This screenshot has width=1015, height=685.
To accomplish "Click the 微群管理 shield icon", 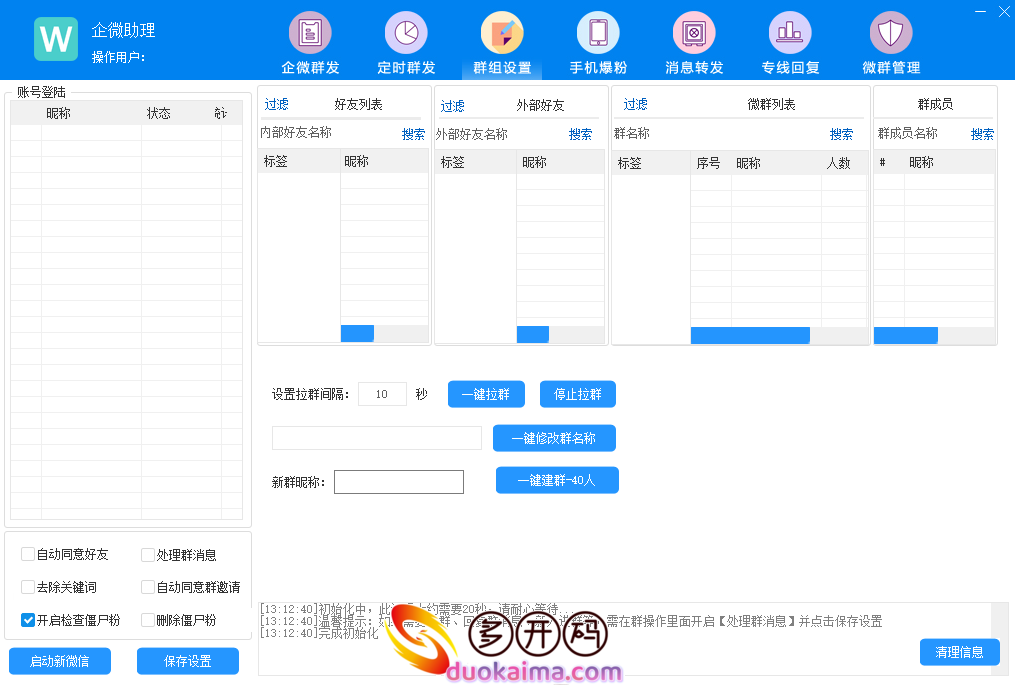I will (890, 33).
